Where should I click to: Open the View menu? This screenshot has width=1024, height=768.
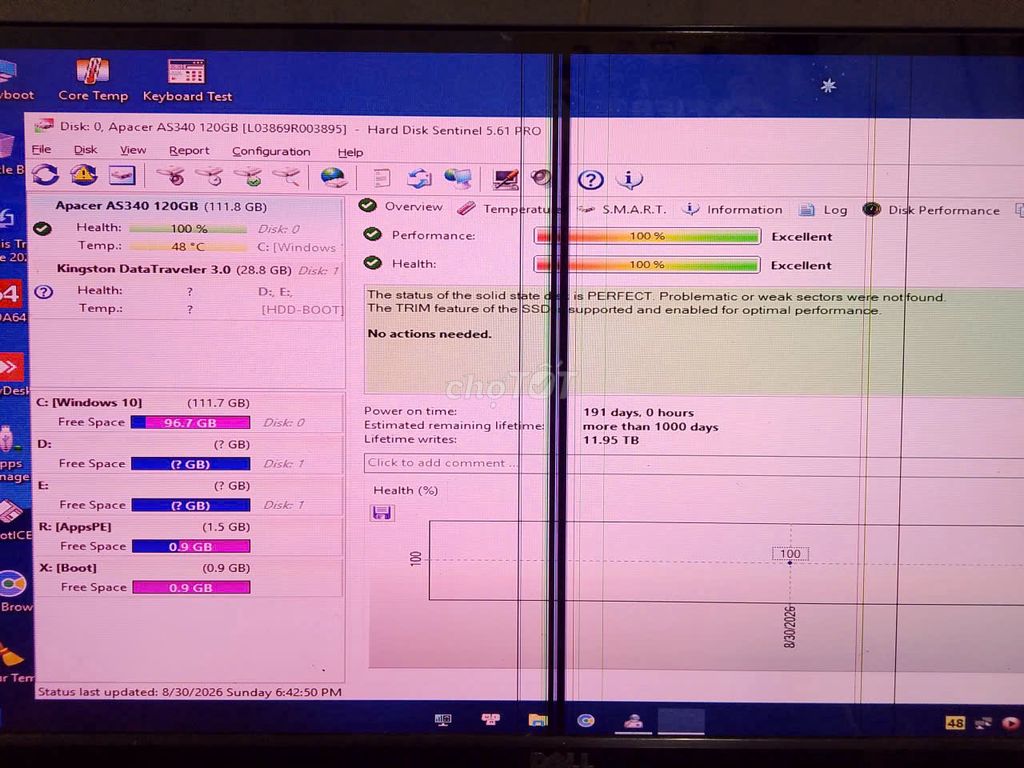(133, 150)
